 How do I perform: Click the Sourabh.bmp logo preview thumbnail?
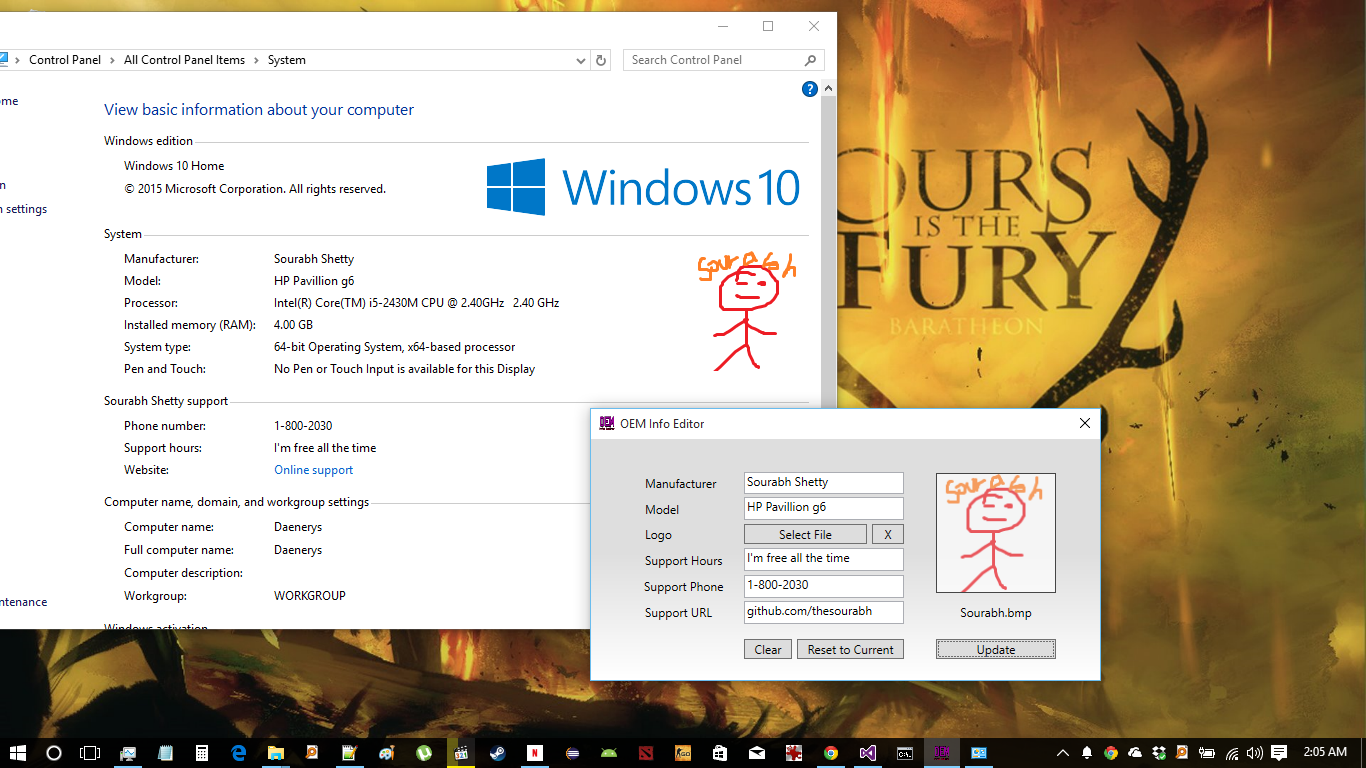996,533
